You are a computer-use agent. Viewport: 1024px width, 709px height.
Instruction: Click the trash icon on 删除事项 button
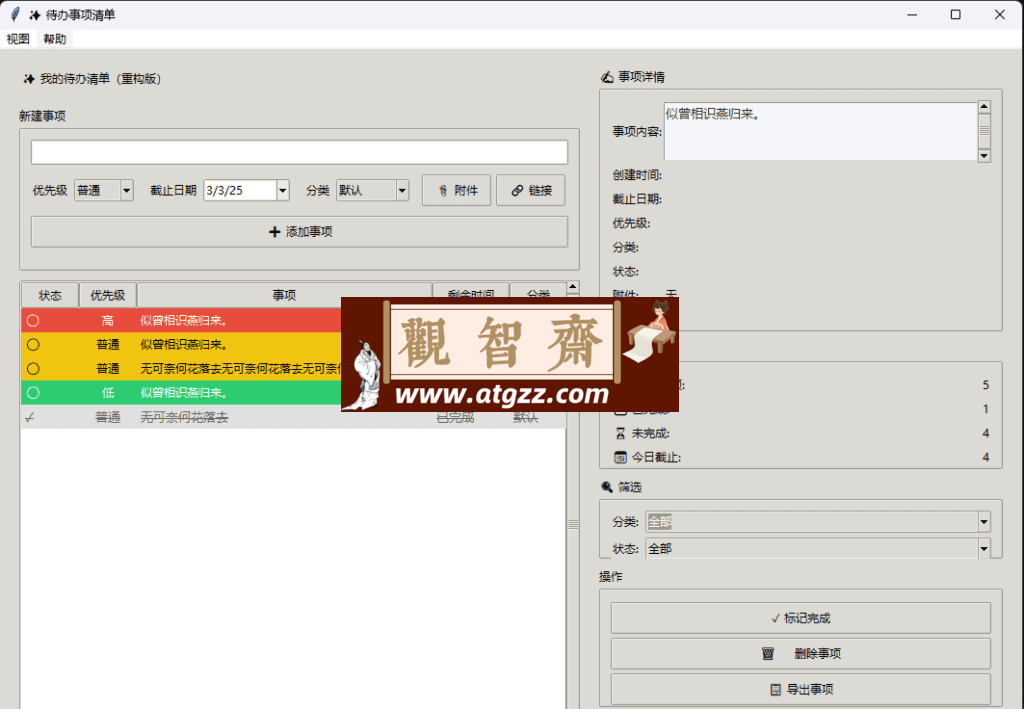pos(768,654)
